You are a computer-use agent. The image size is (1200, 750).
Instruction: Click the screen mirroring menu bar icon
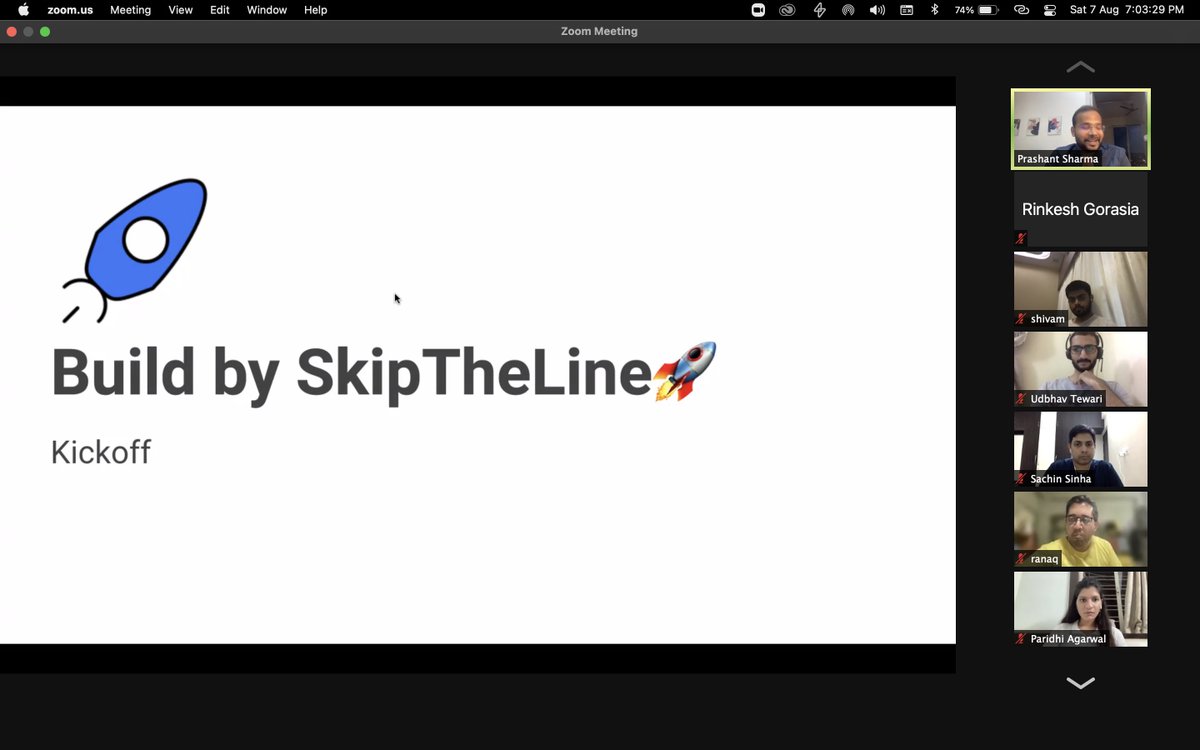(1021, 10)
